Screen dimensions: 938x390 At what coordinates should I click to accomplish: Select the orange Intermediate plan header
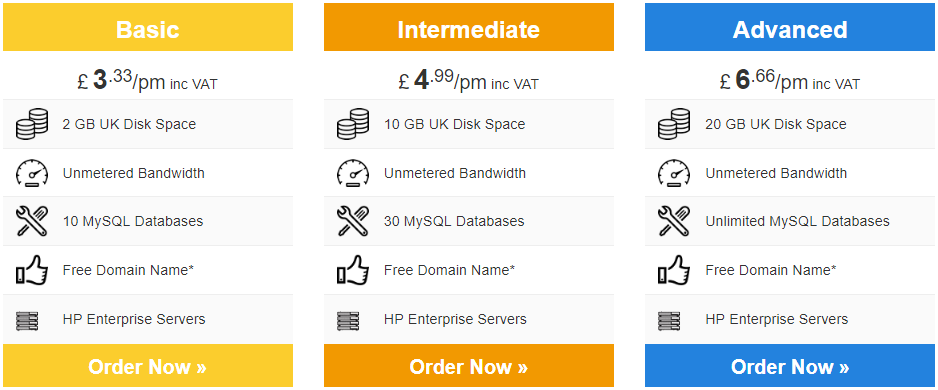tap(469, 27)
